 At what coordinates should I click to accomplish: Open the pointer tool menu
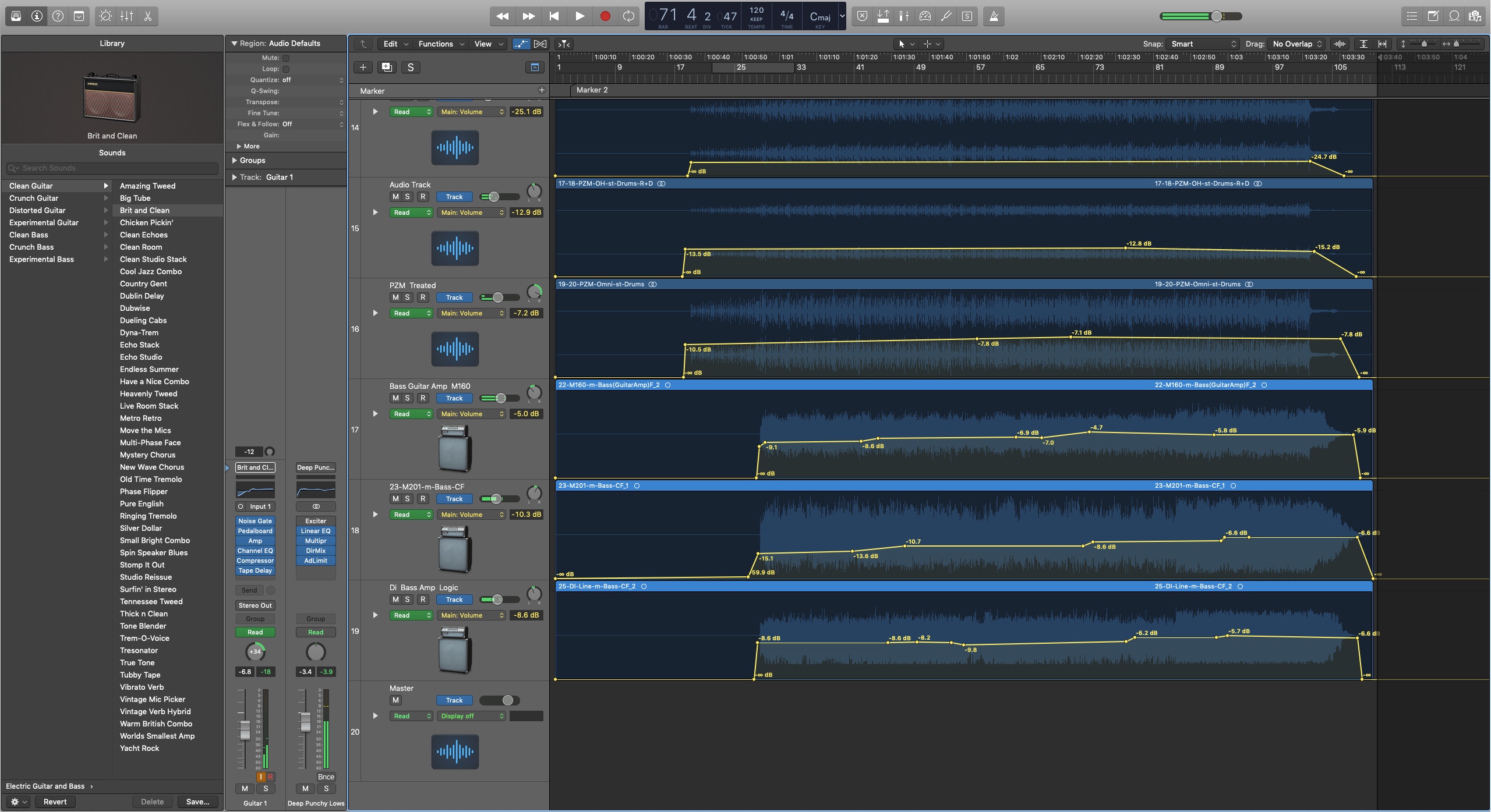tap(906, 44)
